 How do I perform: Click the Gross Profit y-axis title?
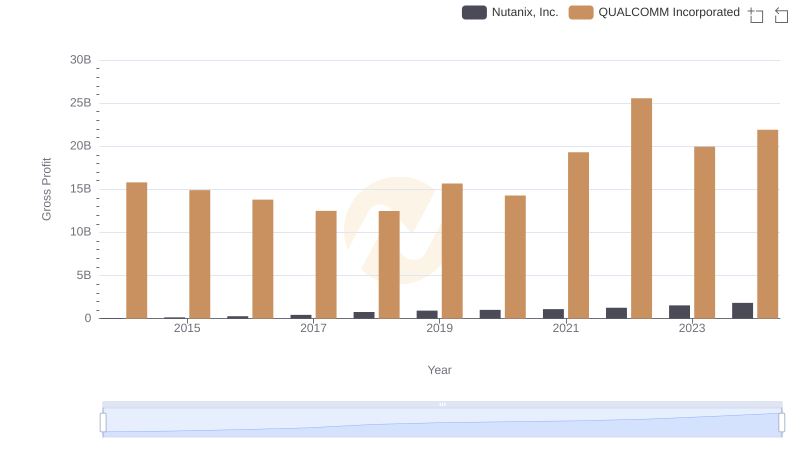tap(46, 189)
